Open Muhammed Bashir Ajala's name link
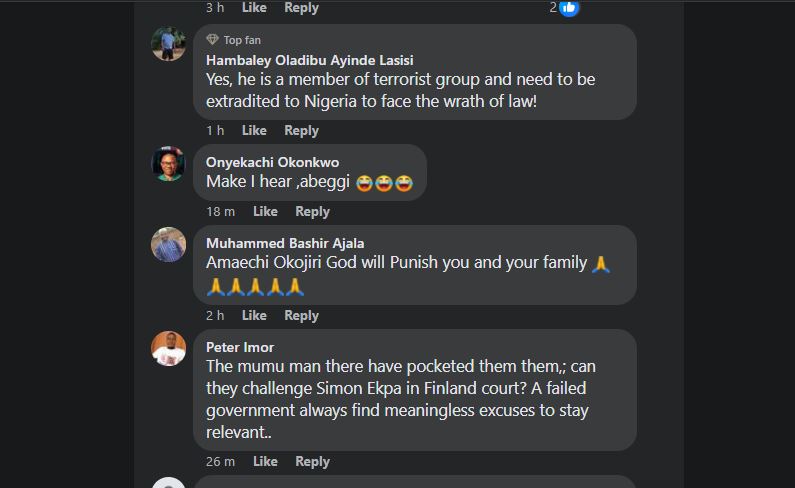This screenshot has width=795, height=488. click(284, 243)
